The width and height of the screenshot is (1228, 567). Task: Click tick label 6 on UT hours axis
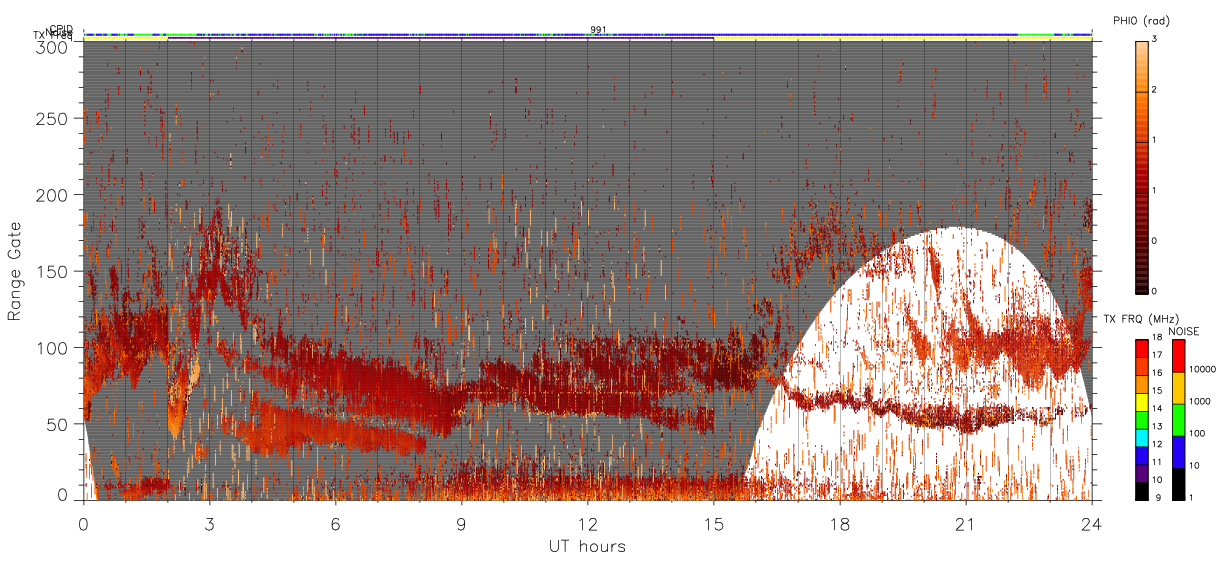coord(335,523)
